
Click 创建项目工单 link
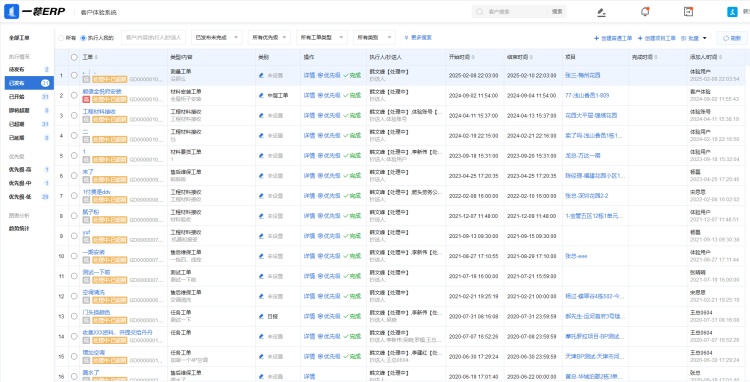pyautogui.click(x=657, y=38)
